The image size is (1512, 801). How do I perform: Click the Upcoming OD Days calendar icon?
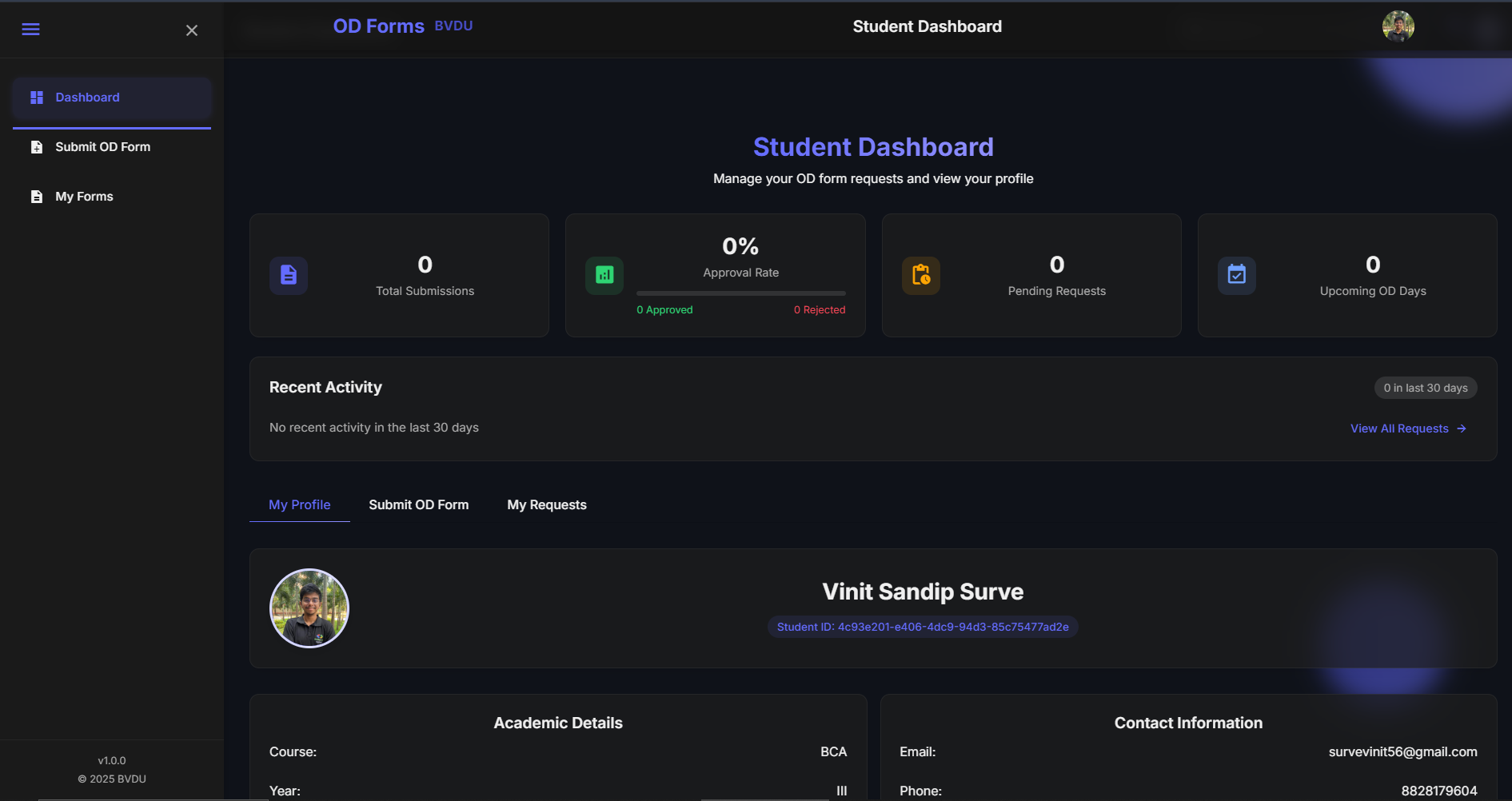[1237, 276]
